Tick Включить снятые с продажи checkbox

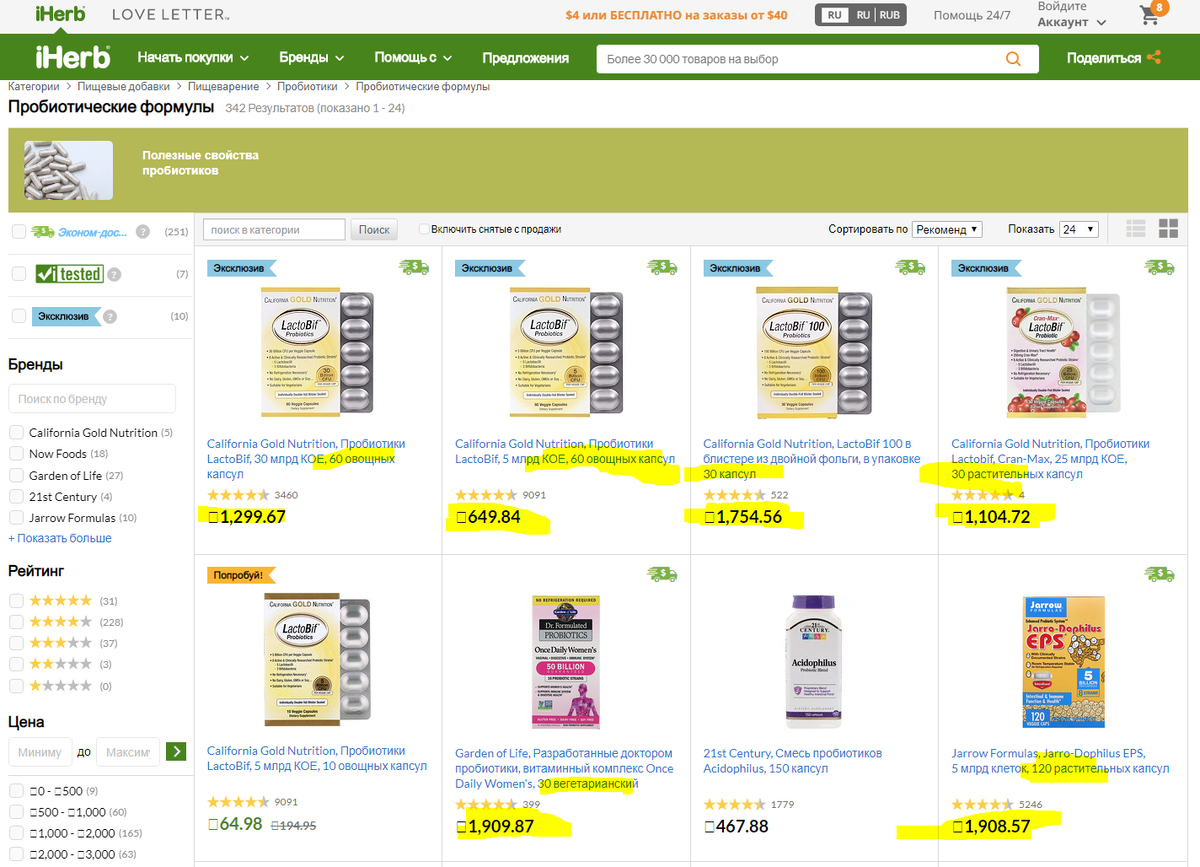(424, 229)
